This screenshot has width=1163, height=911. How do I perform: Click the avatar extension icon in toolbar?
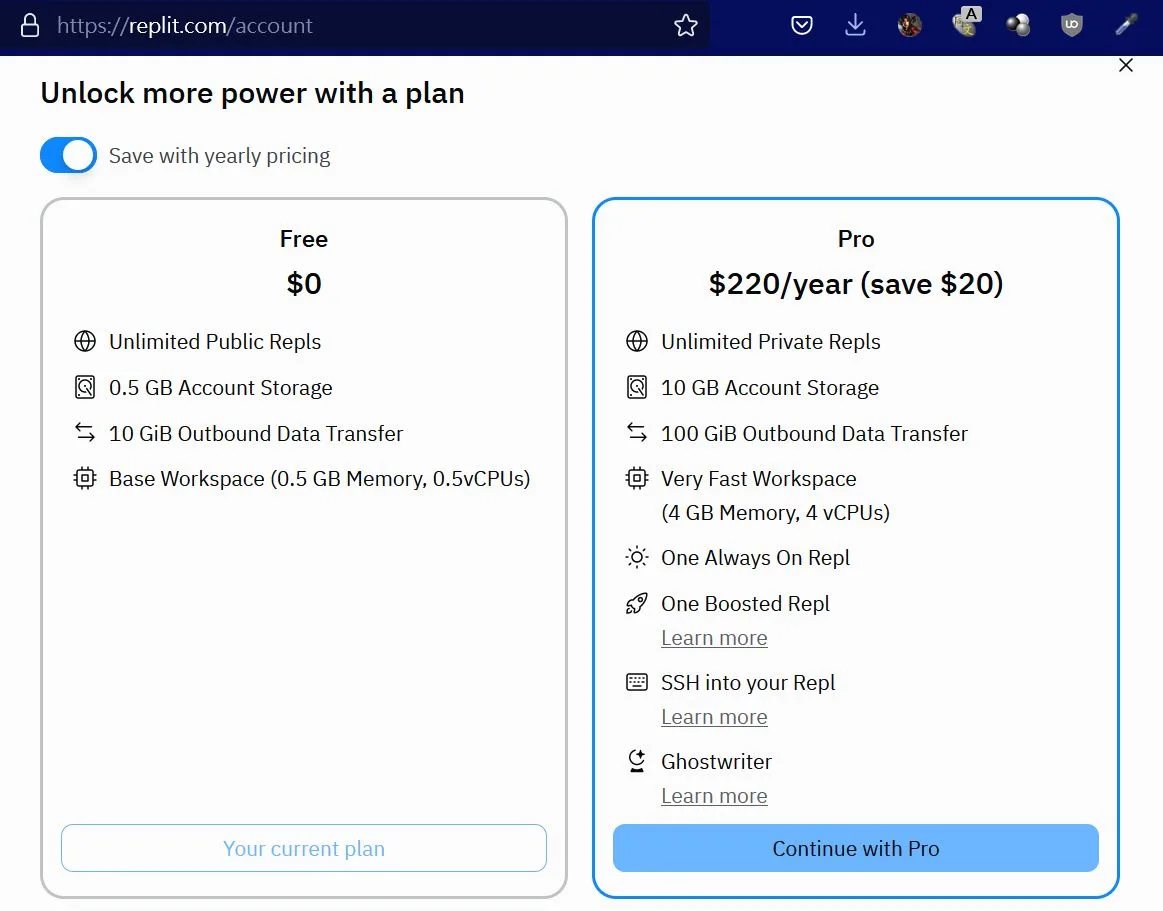(x=909, y=25)
